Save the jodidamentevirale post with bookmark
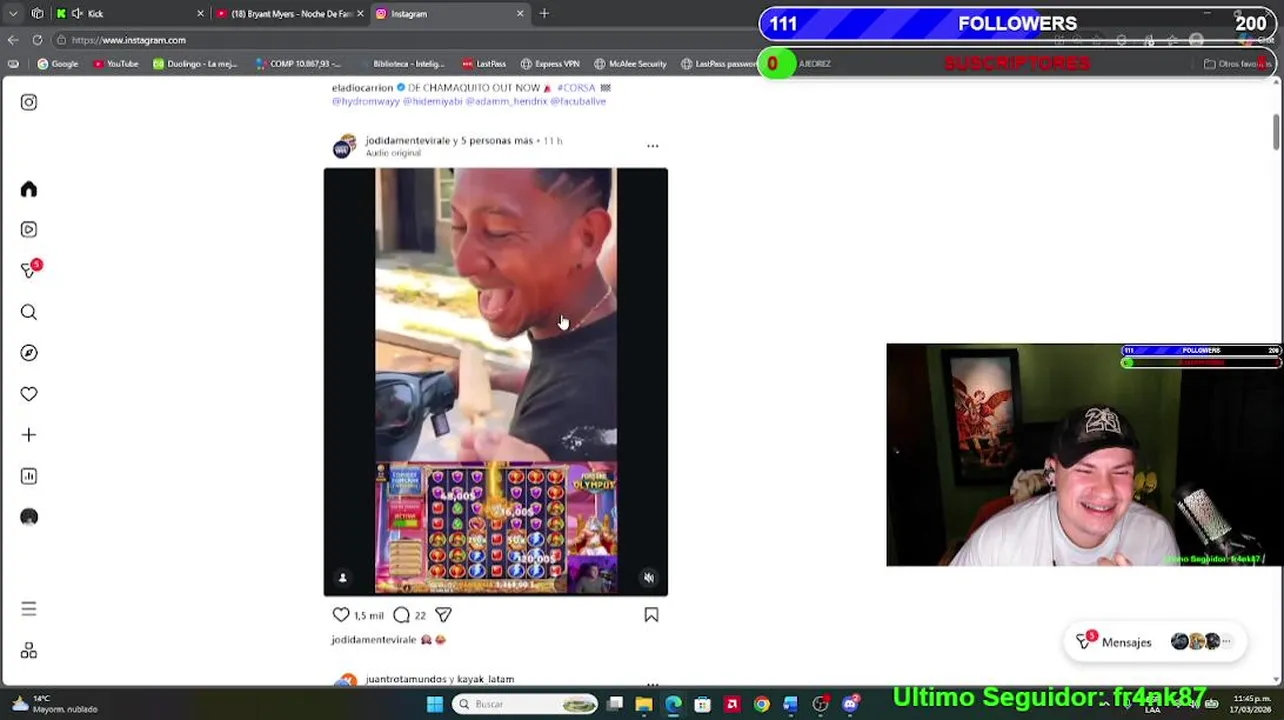Image resolution: width=1284 pixels, height=720 pixels. coord(651,615)
